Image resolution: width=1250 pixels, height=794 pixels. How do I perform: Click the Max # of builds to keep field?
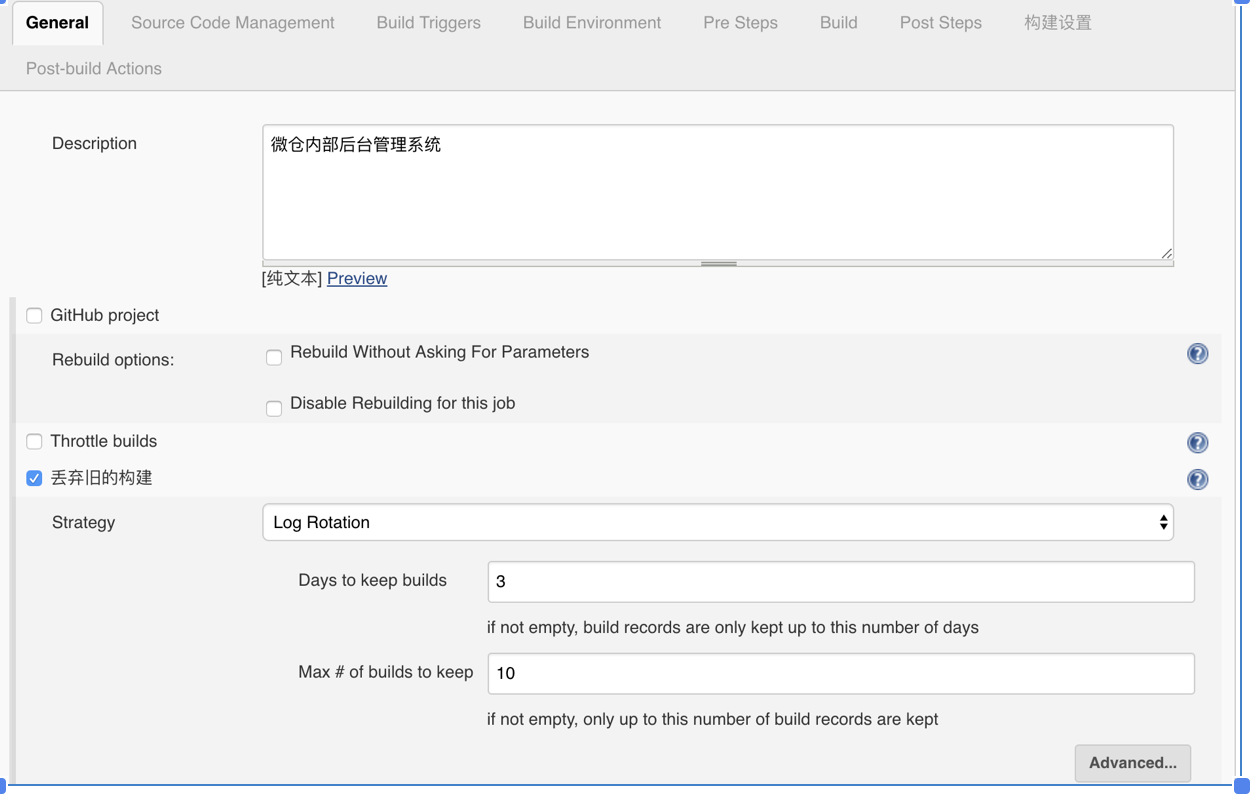841,674
